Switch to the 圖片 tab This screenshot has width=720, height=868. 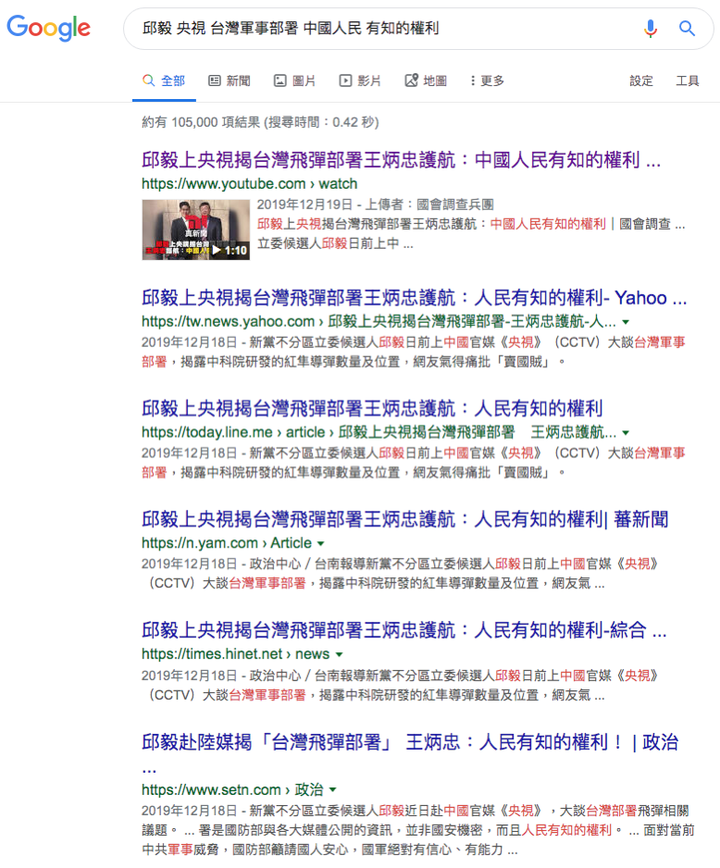point(295,81)
